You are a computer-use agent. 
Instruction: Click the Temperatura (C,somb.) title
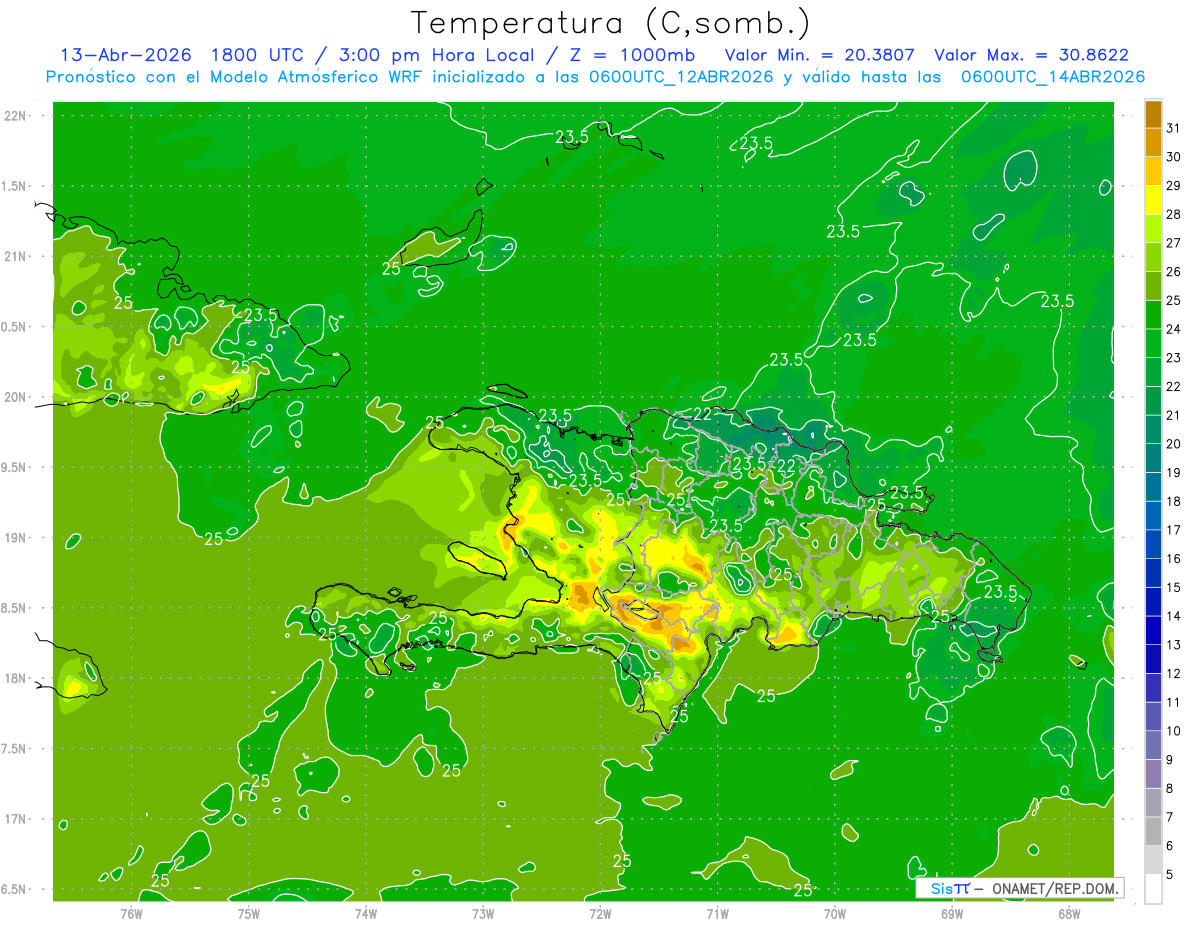[x=610, y=23]
